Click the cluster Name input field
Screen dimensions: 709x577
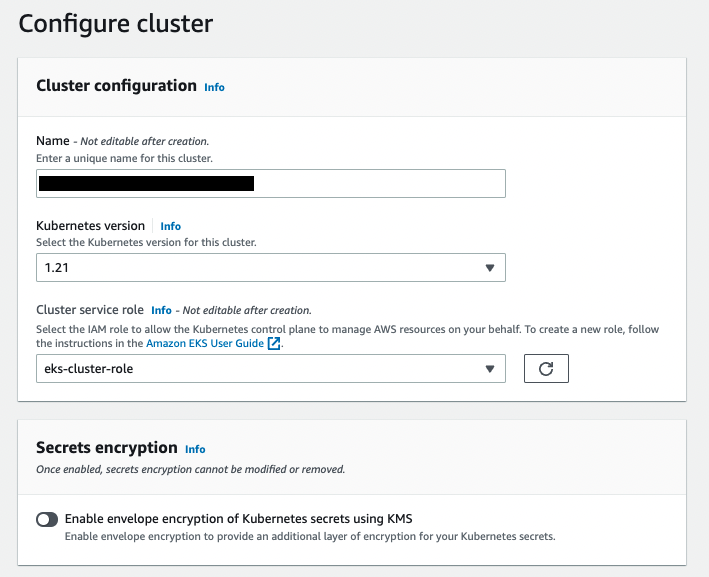pos(271,184)
